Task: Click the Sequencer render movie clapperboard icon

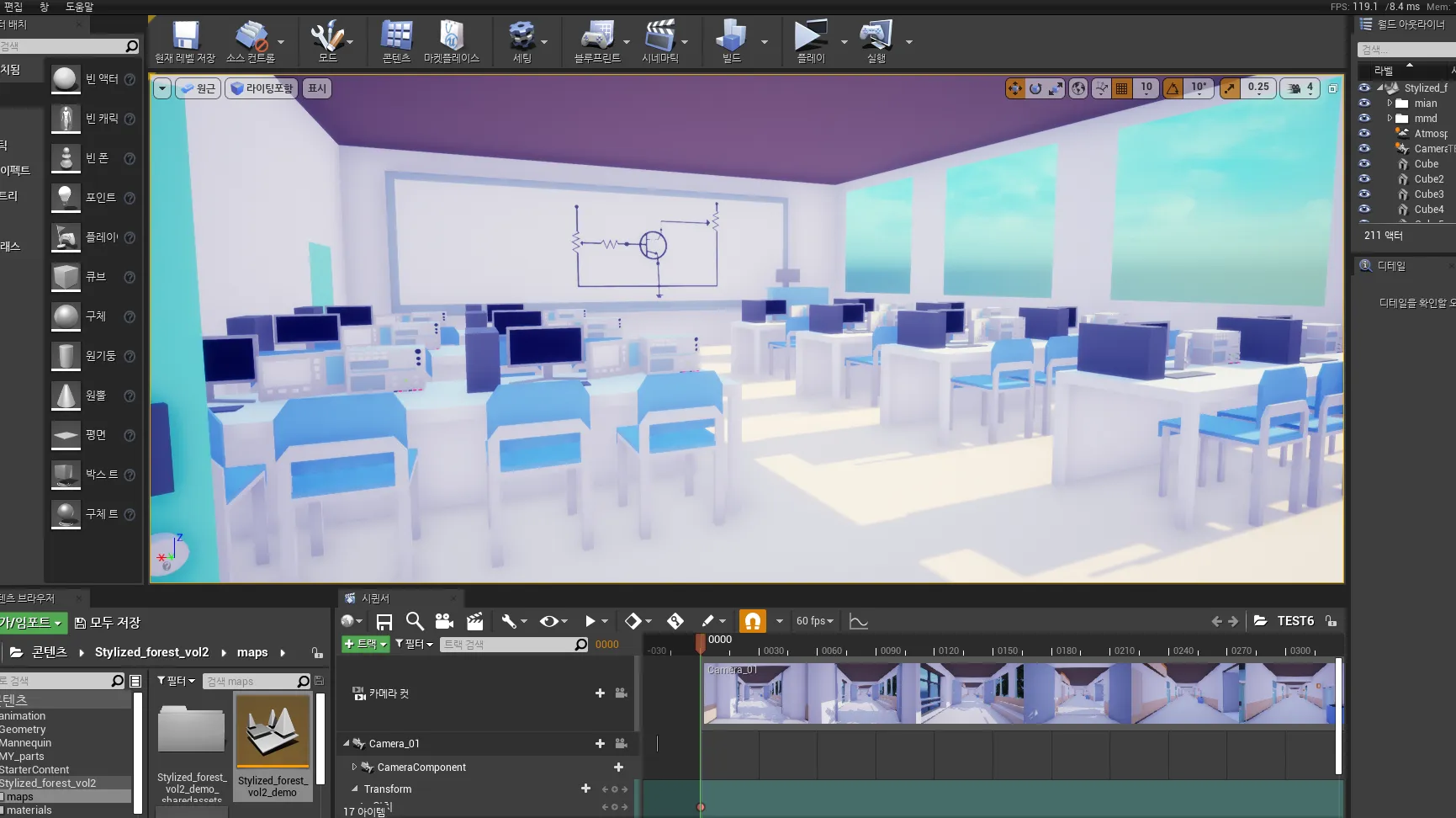Action: (x=475, y=621)
